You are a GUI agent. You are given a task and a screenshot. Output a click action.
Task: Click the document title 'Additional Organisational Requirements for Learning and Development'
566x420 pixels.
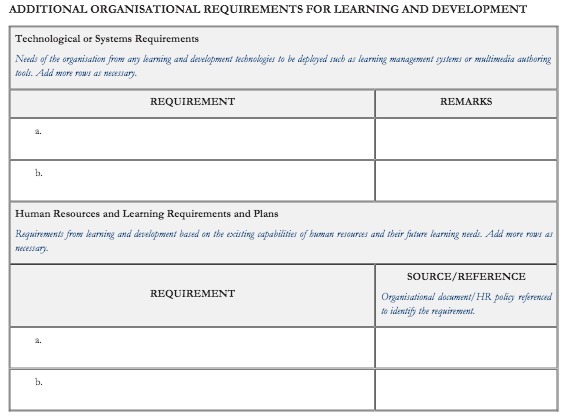[x=268, y=9]
